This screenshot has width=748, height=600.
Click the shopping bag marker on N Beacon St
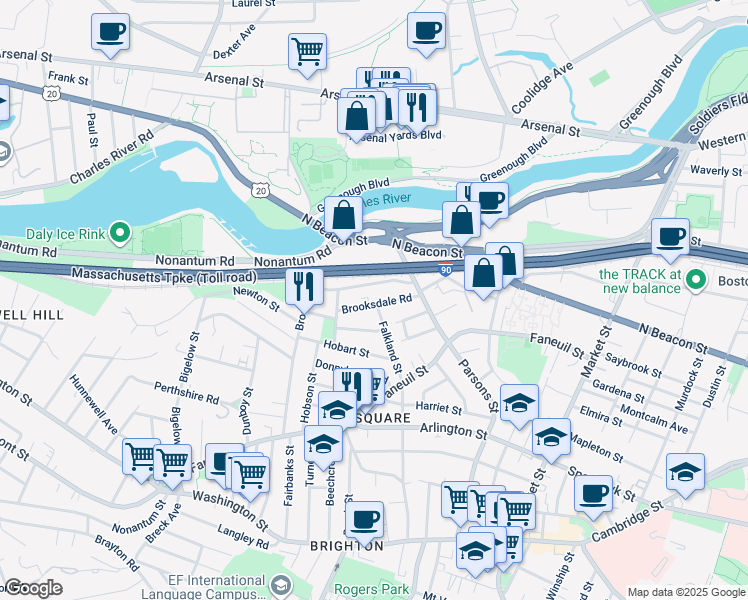point(343,219)
